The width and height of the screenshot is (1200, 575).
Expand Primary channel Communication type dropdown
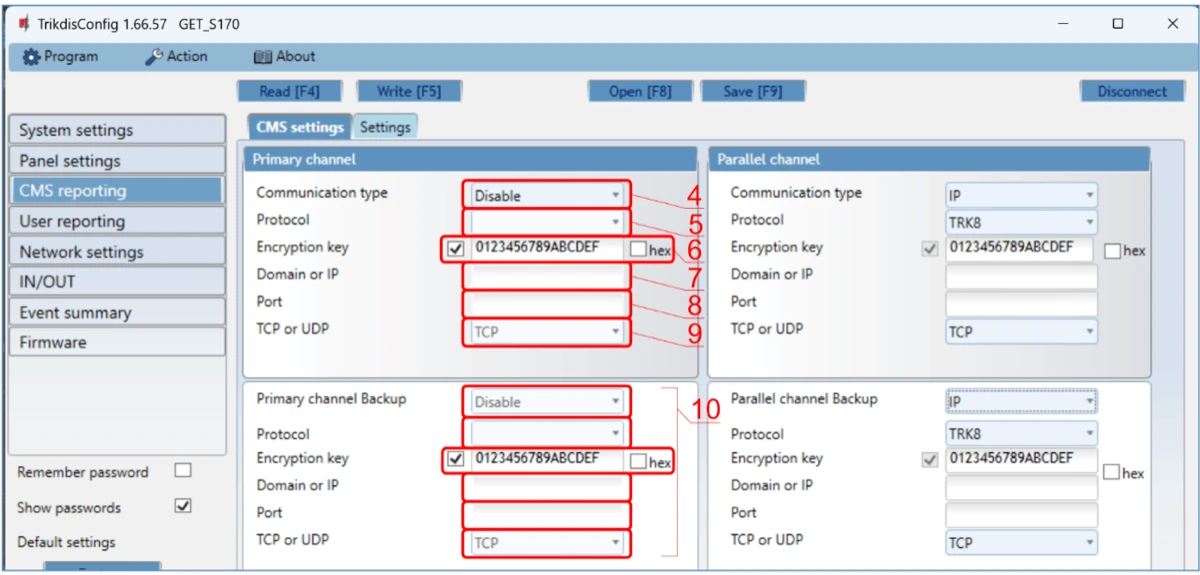coord(547,196)
